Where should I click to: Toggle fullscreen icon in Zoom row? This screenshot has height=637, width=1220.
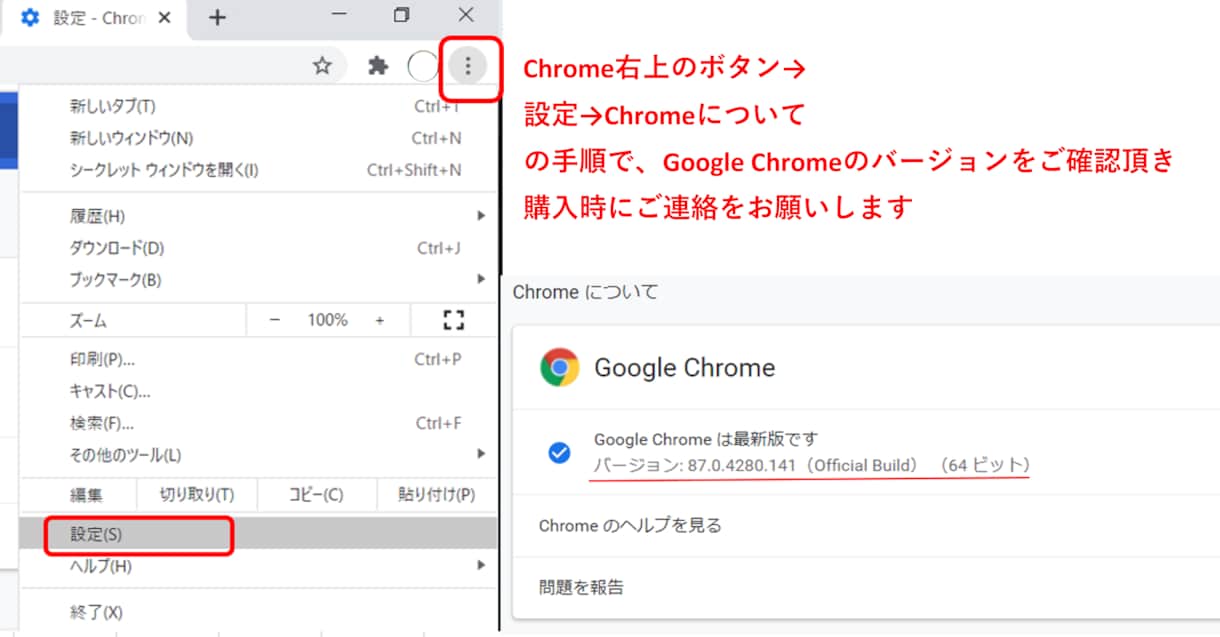[453, 320]
